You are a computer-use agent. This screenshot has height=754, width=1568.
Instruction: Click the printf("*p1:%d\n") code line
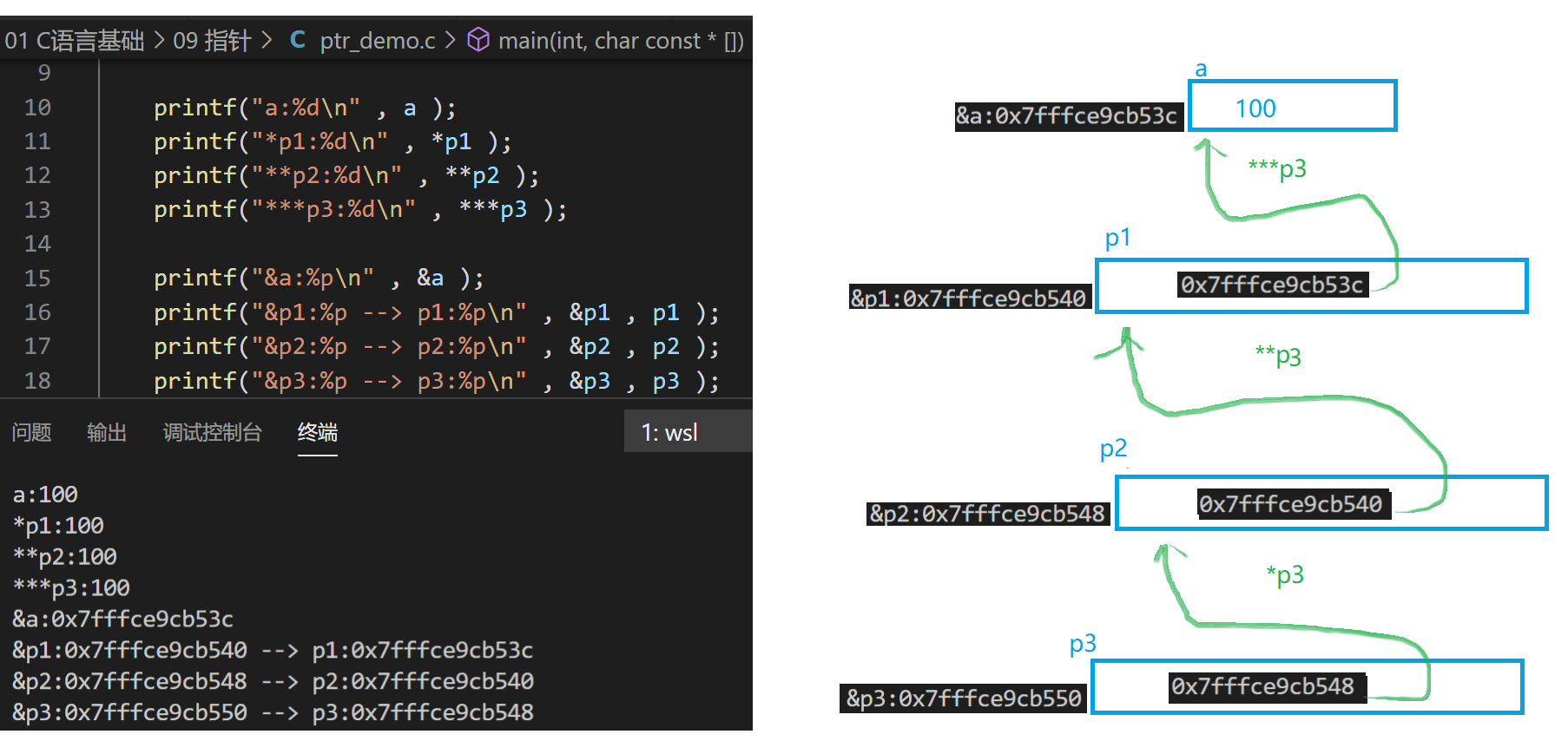click(333, 141)
